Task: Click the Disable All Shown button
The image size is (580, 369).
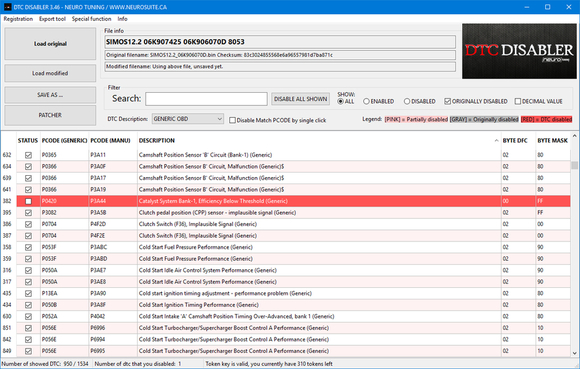Action: click(300, 99)
